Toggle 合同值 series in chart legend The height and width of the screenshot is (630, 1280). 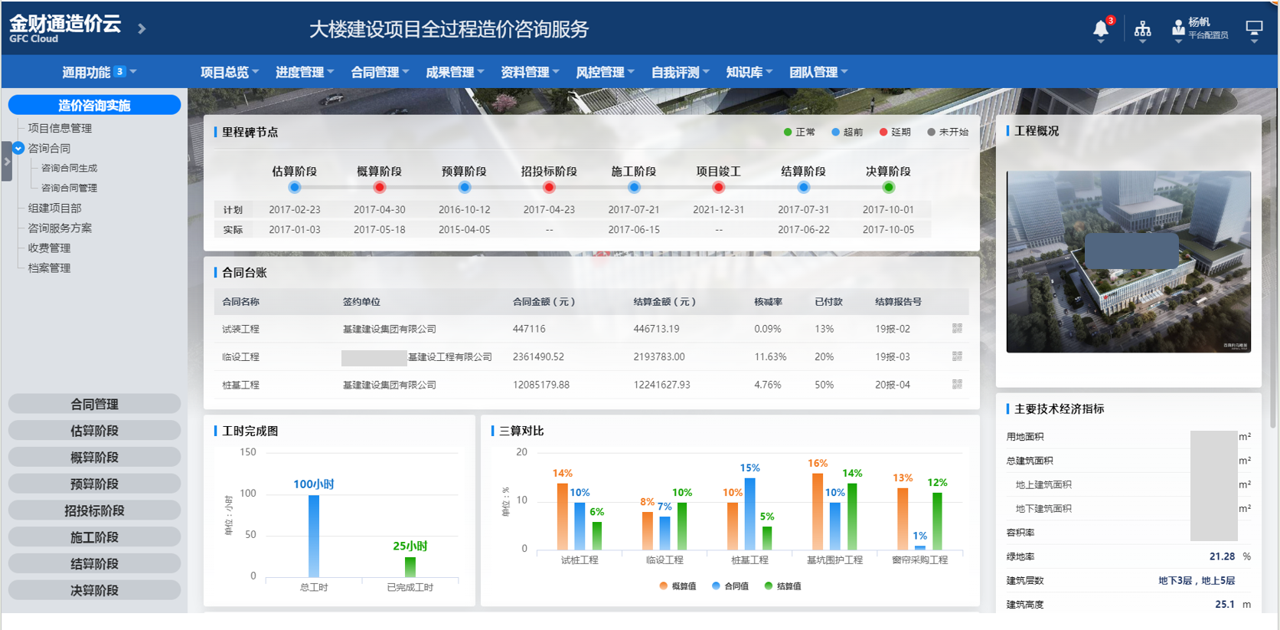730,586
